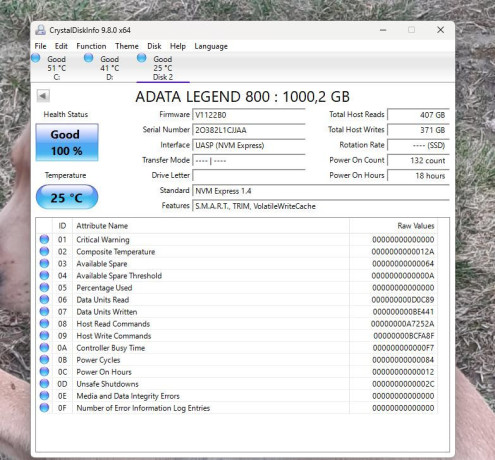Click the 25 °C temperature button

click(67, 198)
